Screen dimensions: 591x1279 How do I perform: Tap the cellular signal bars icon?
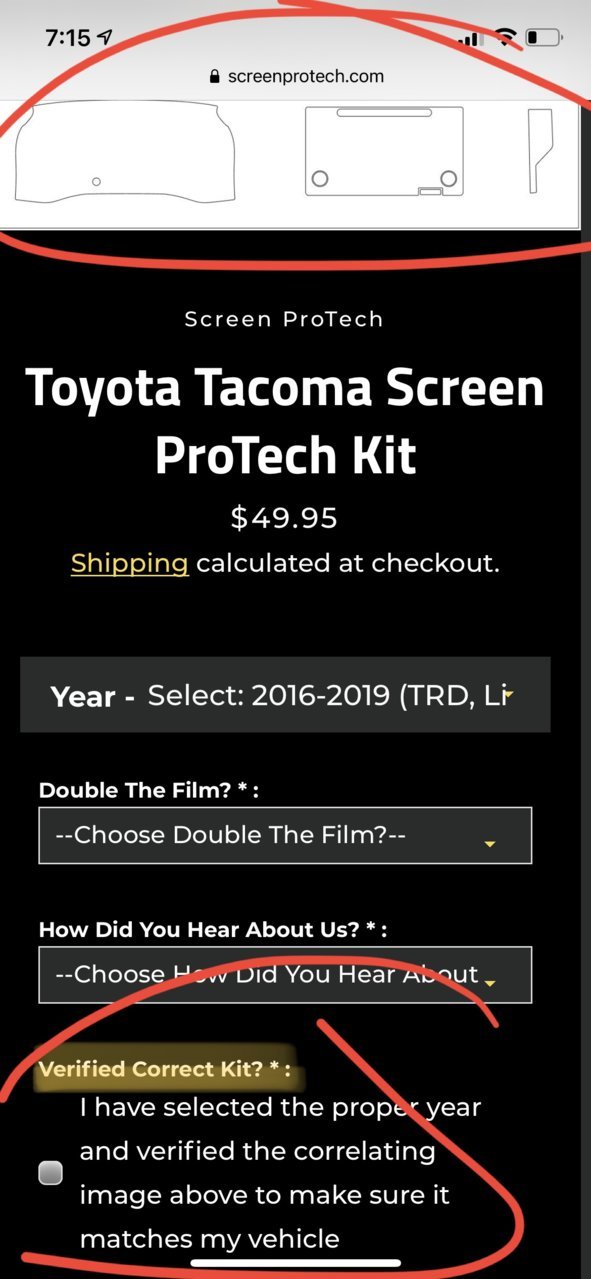click(x=468, y=39)
